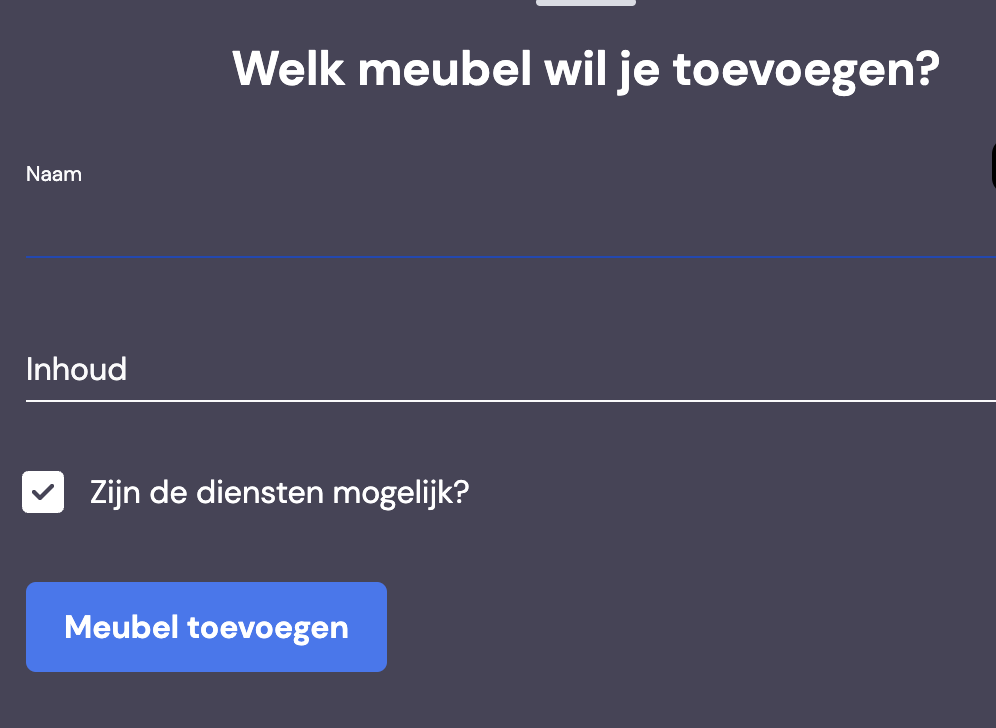Submit the furniture form with the blue button
The width and height of the screenshot is (996, 728).
click(x=206, y=627)
